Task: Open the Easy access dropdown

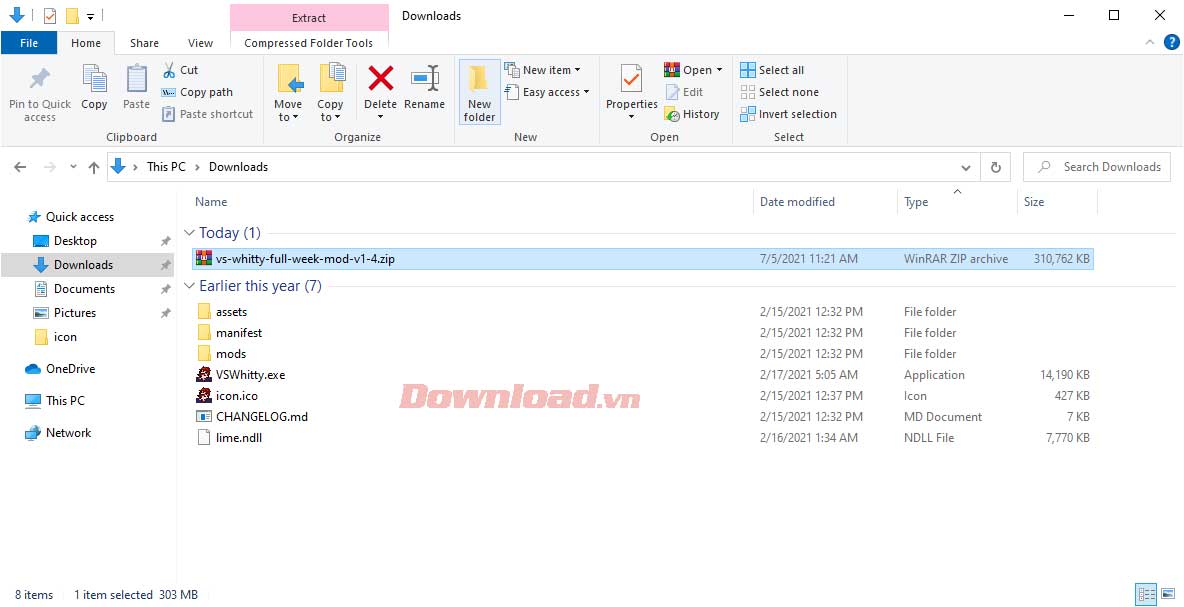Action: pyautogui.click(x=547, y=92)
